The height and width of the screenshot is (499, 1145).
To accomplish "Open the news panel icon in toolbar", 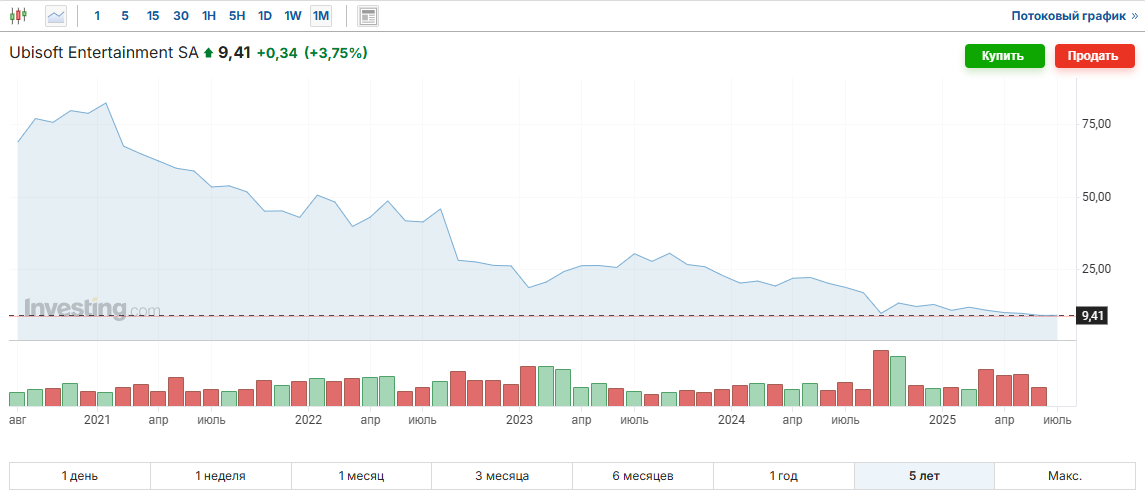I will [368, 15].
